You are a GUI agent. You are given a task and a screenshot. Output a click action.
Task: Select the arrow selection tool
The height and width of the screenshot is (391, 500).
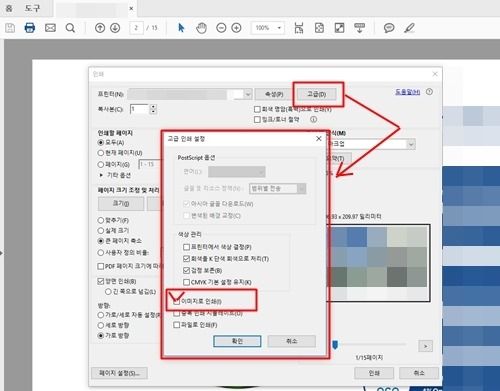point(181,28)
